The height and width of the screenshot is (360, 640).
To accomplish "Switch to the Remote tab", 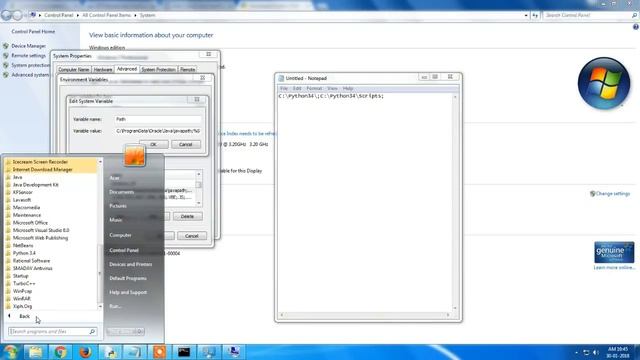I will click(x=188, y=70).
